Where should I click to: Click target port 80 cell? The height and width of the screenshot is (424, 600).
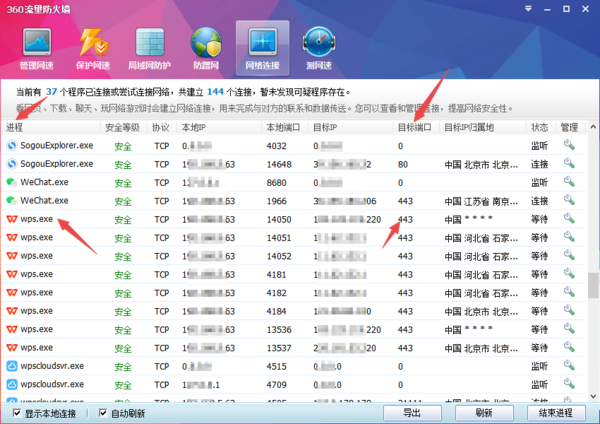(x=403, y=164)
